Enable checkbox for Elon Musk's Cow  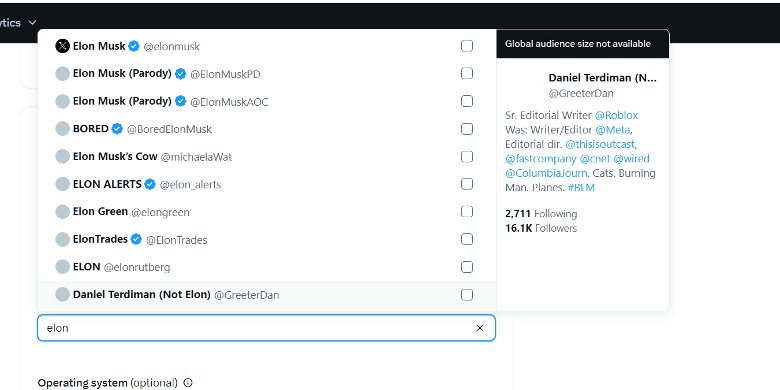467,157
